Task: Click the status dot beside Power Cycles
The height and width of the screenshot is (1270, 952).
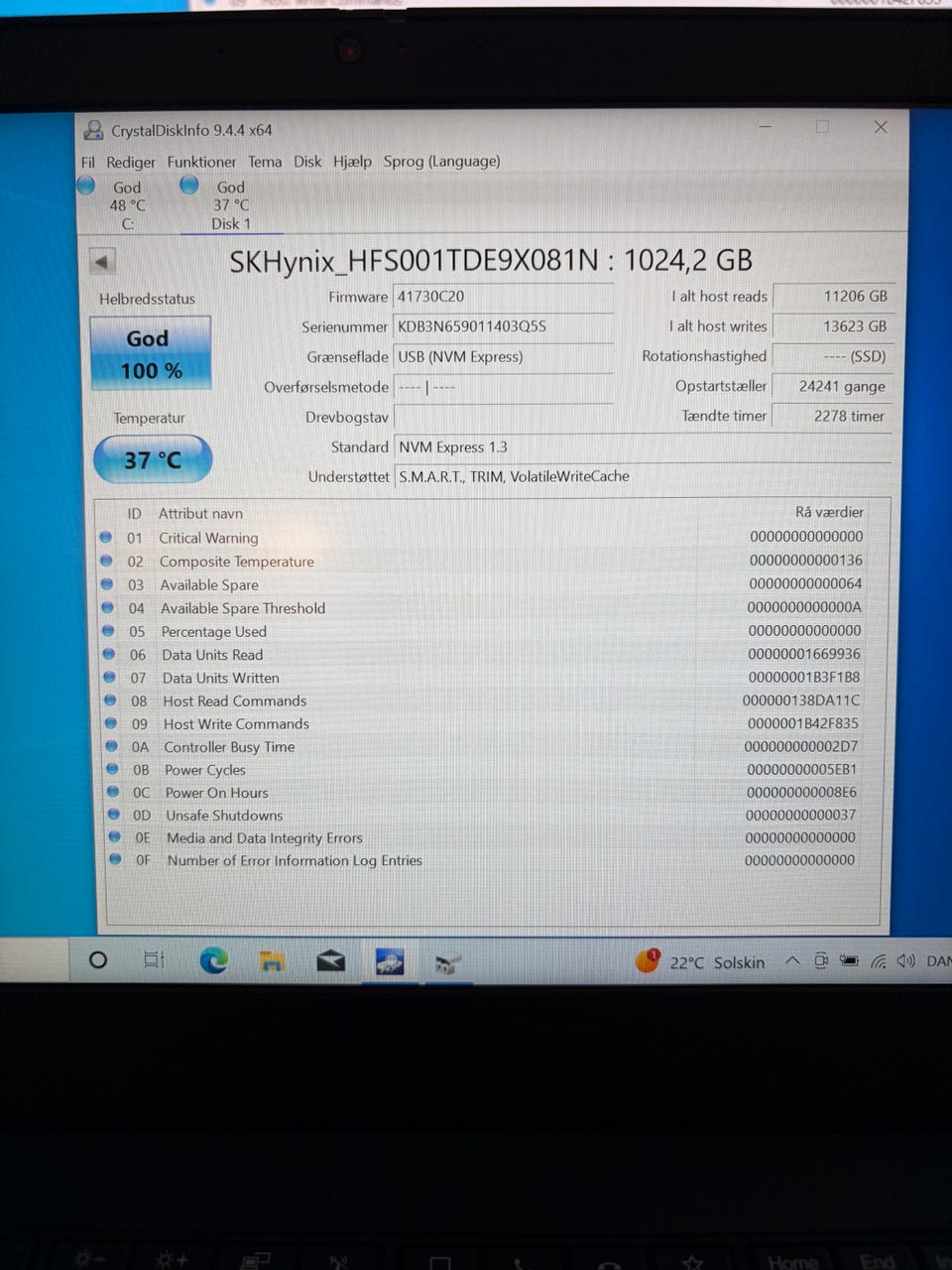Action: pos(112,769)
